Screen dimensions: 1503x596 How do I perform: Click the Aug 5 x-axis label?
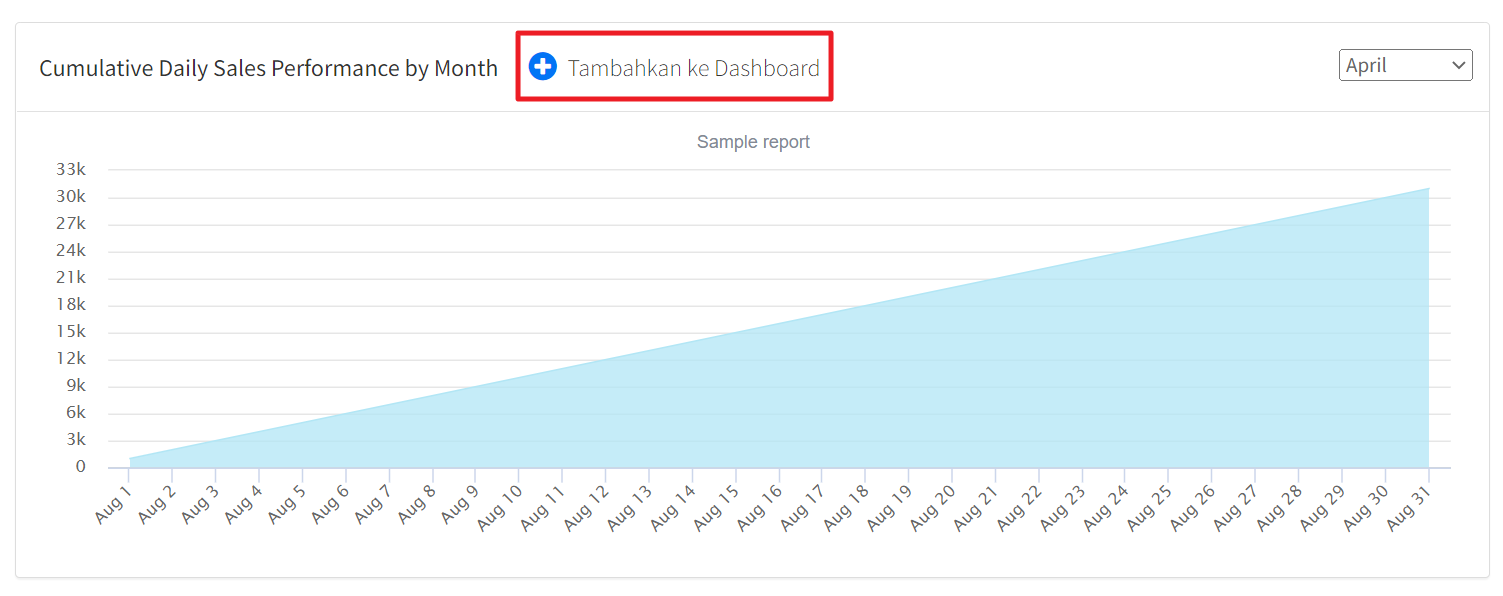click(x=286, y=502)
